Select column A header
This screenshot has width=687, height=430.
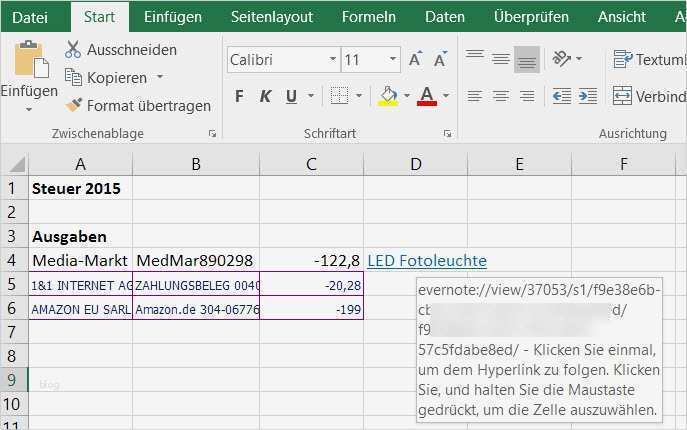(80, 164)
